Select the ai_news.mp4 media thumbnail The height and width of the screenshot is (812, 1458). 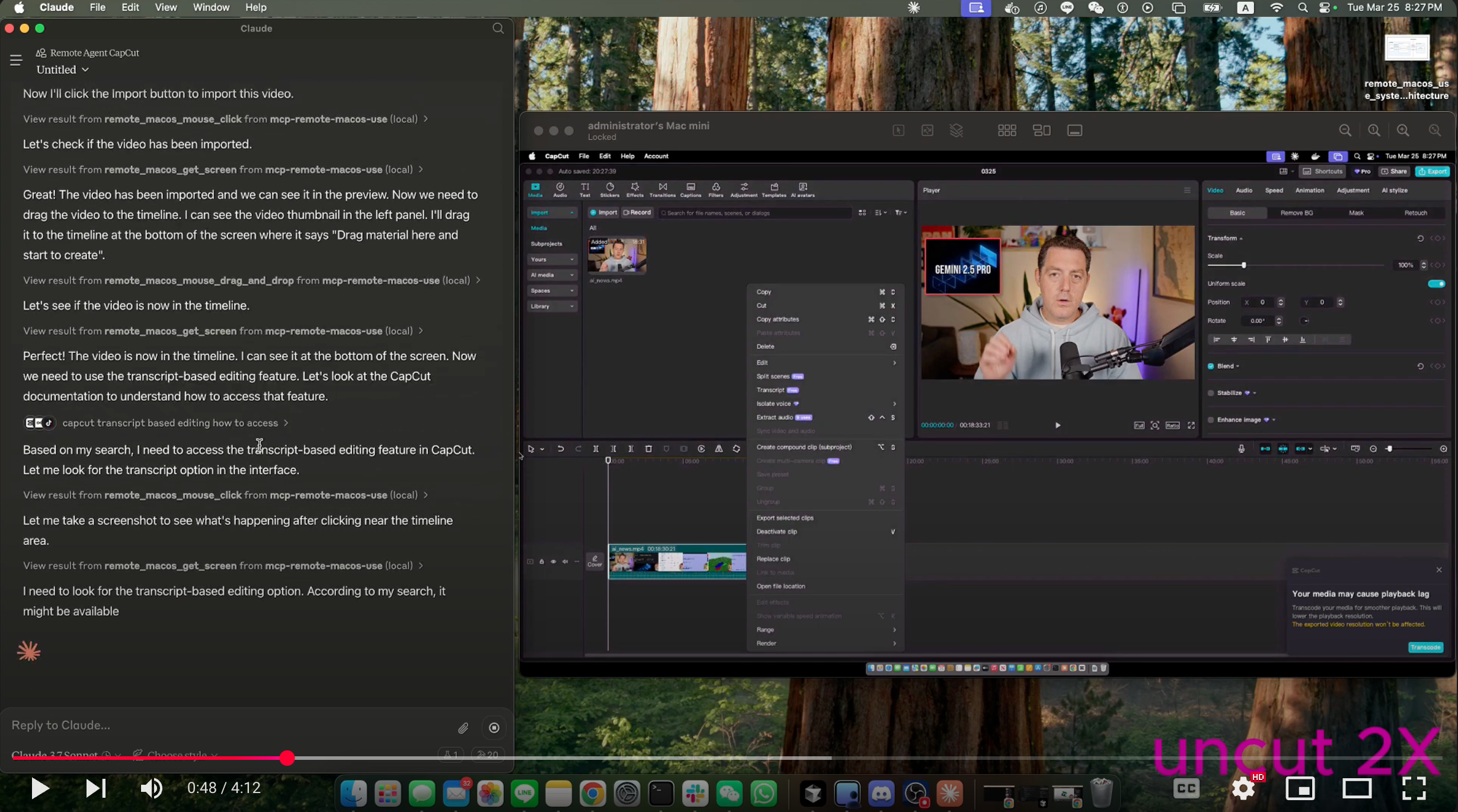click(616, 256)
